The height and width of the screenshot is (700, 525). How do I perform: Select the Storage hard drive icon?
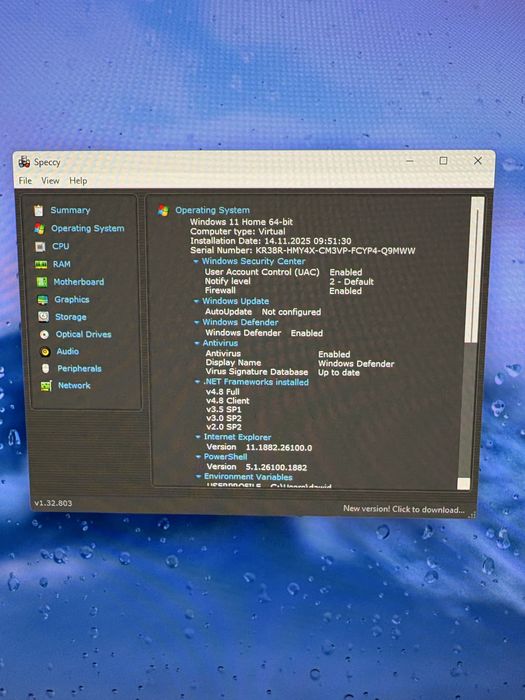[x=43, y=317]
